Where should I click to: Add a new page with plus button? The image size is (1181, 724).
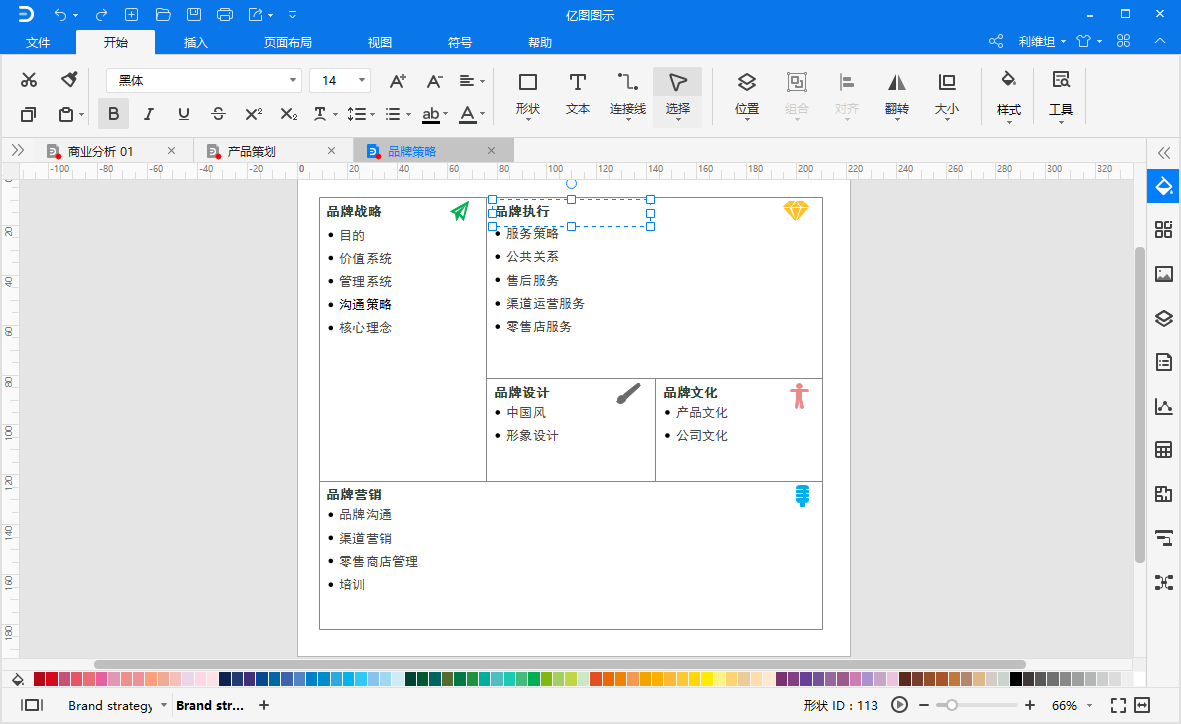pyautogui.click(x=264, y=705)
